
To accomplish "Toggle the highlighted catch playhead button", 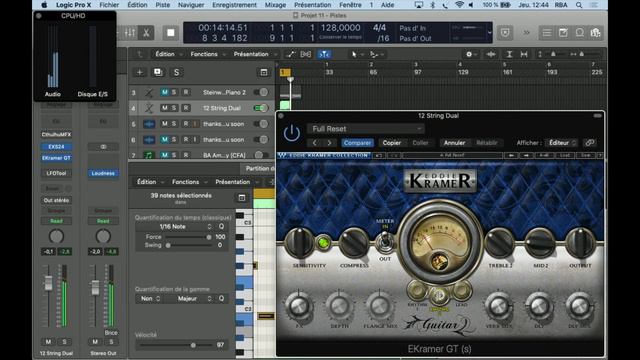I will click(x=324, y=54).
